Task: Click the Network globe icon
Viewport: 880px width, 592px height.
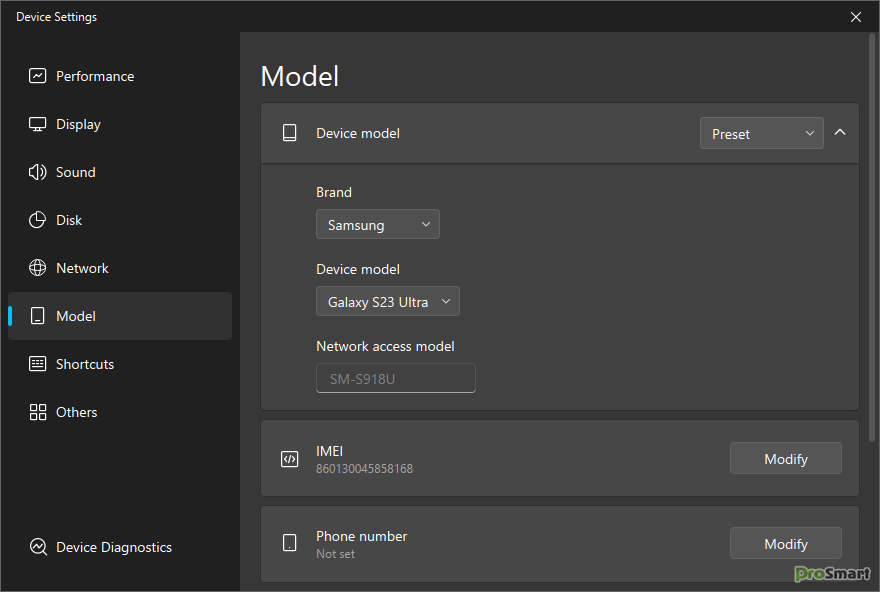Action: pyautogui.click(x=38, y=268)
